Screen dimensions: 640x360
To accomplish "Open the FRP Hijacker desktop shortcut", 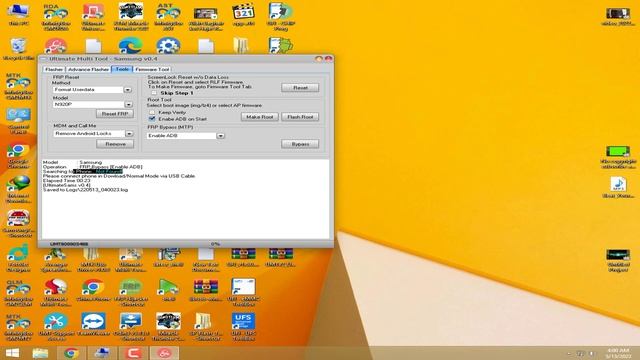I will [x=131, y=293].
